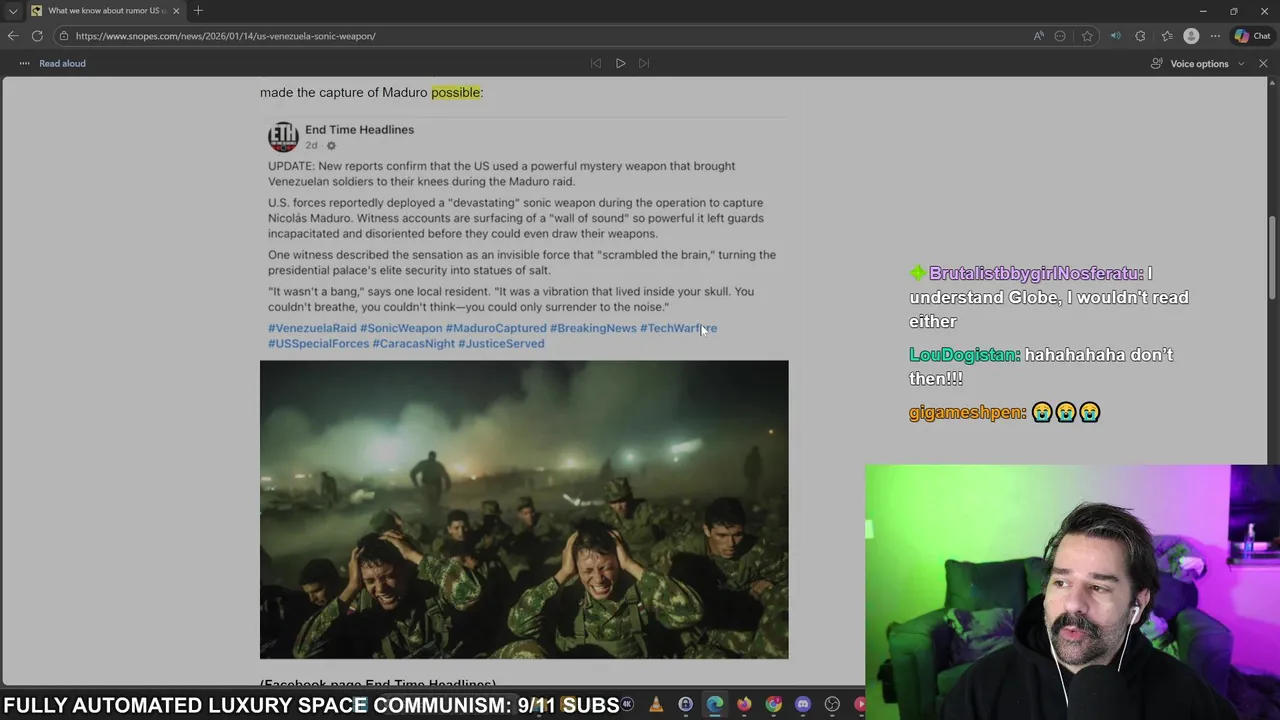Open the 4K downloader taskbar icon
The image size is (1280, 720).
pos(627,705)
